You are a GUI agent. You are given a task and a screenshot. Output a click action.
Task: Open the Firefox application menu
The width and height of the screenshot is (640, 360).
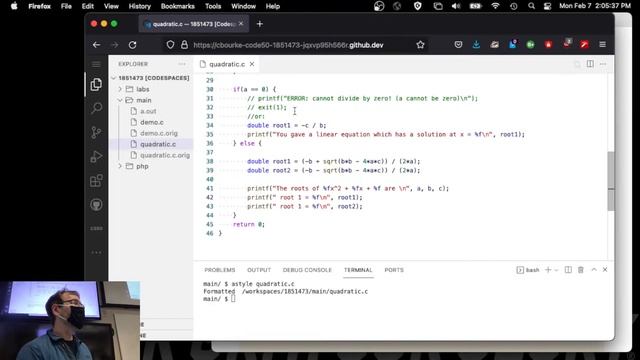602,44
